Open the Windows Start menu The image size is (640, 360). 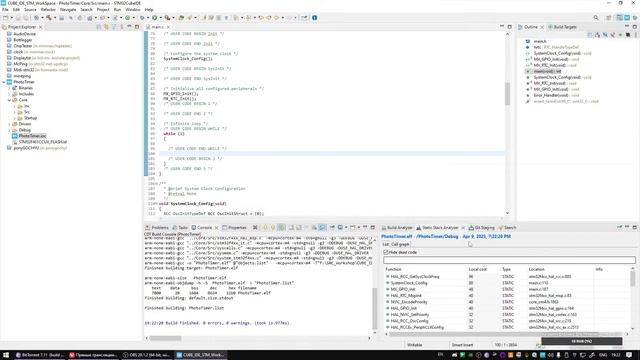pos(6,355)
